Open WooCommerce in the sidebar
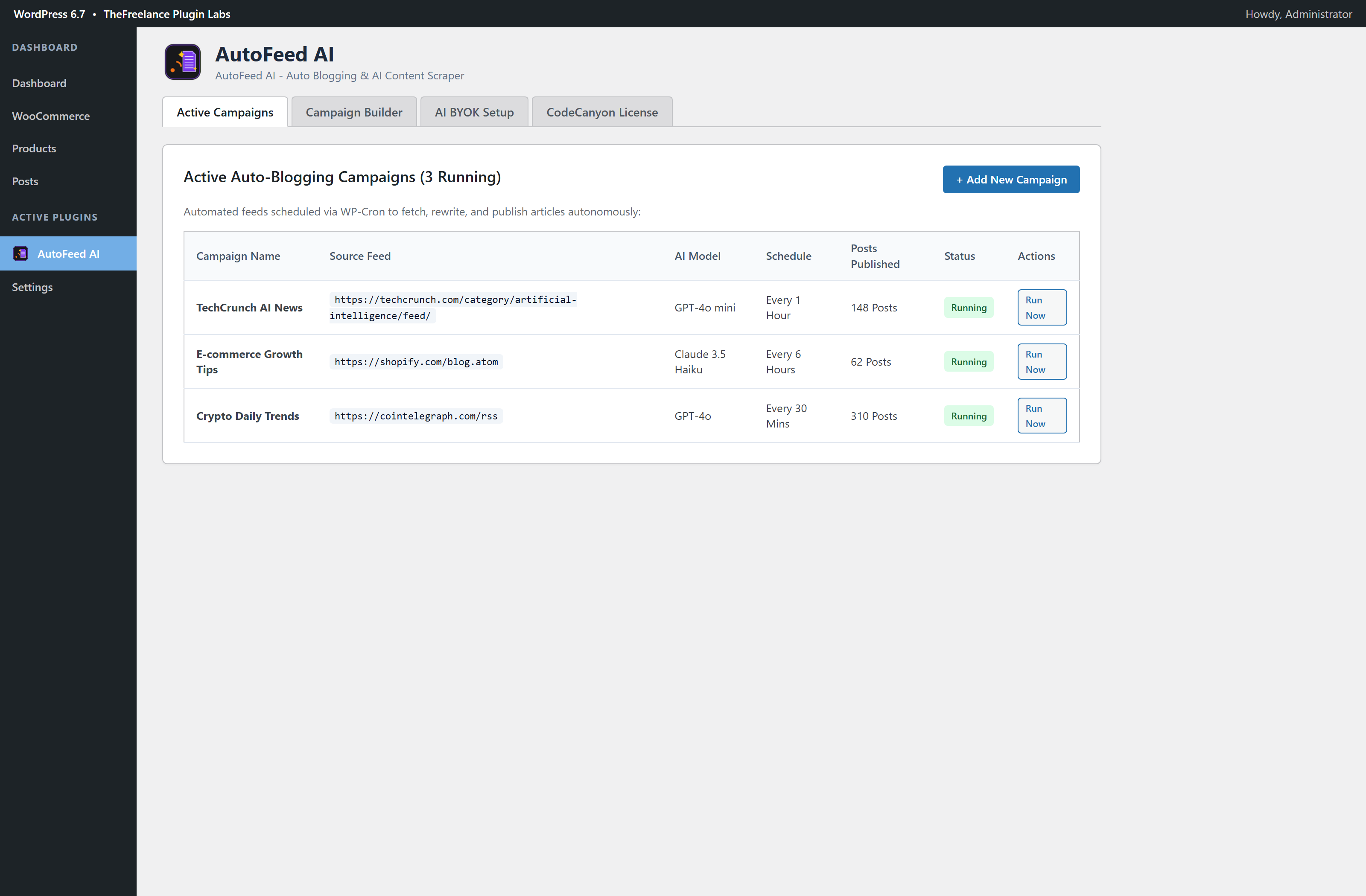This screenshot has height=896, width=1366. [50, 116]
